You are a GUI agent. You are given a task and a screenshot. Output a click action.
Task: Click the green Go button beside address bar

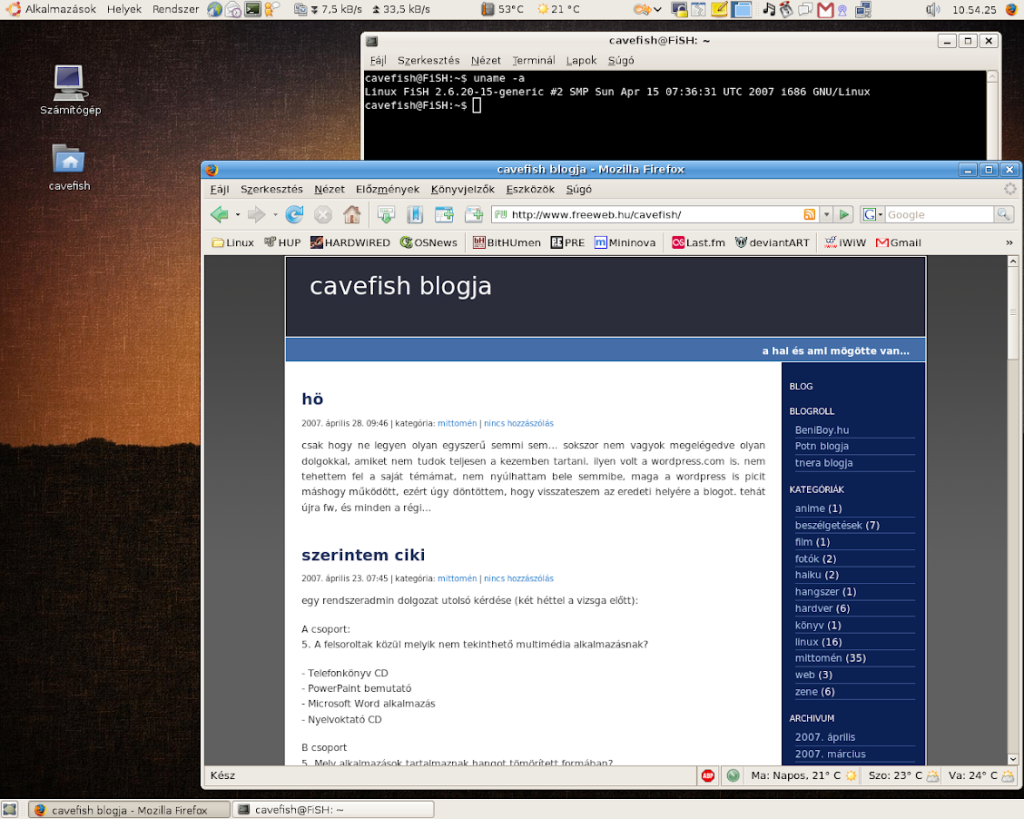pyautogui.click(x=844, y=214)
